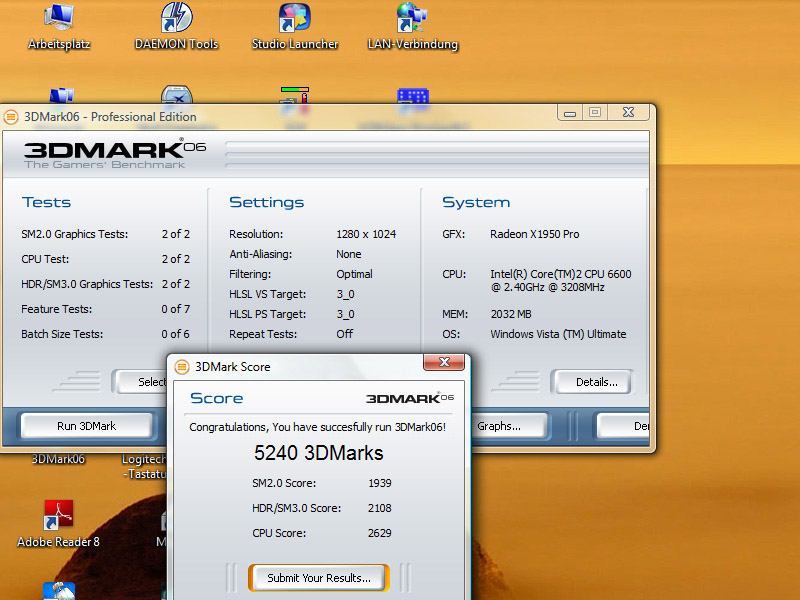Click the CPU Test 2 of 2 value

tap(176, 259)
